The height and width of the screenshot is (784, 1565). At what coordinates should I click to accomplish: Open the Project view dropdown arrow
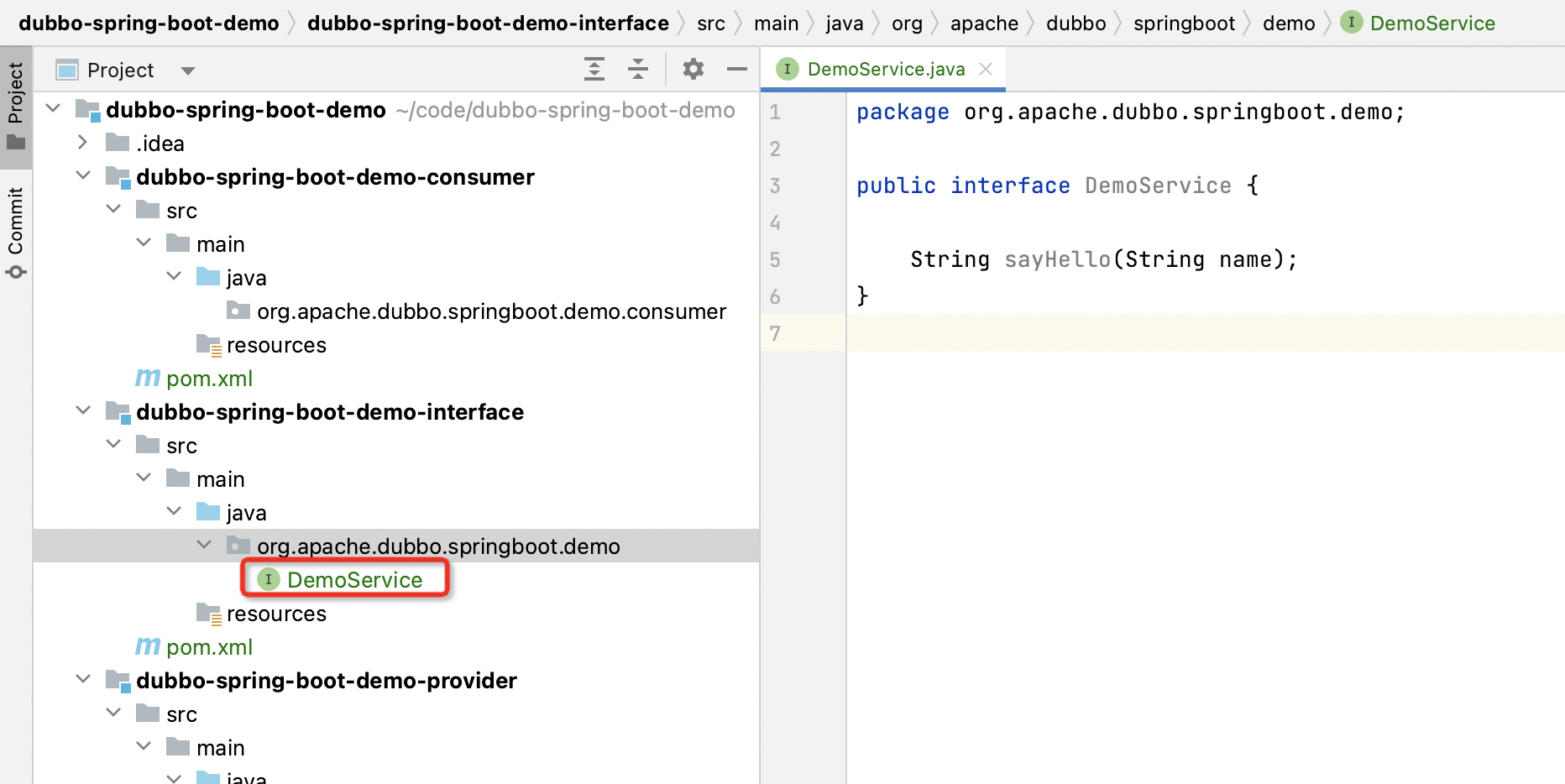pos(188,71)
